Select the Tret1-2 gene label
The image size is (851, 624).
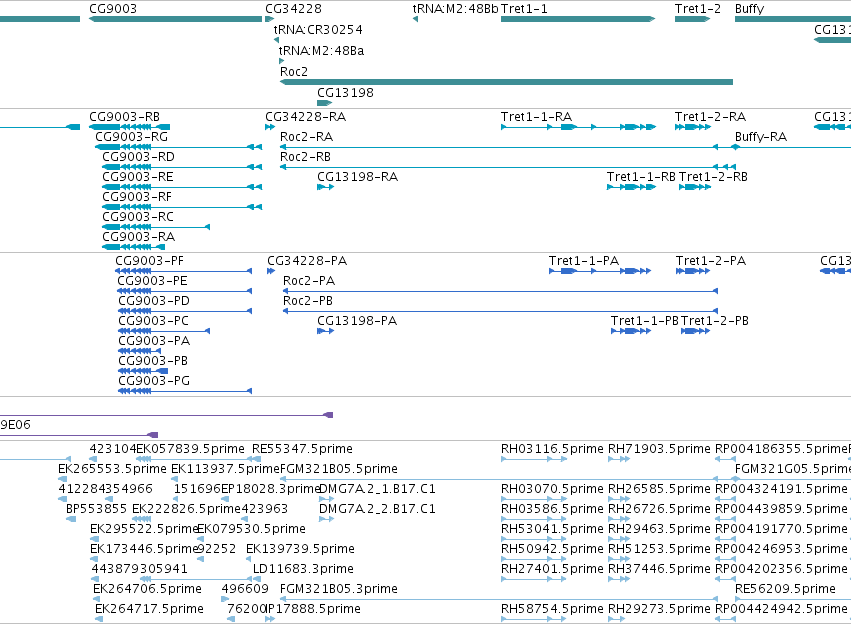click(x=698, y=9)
